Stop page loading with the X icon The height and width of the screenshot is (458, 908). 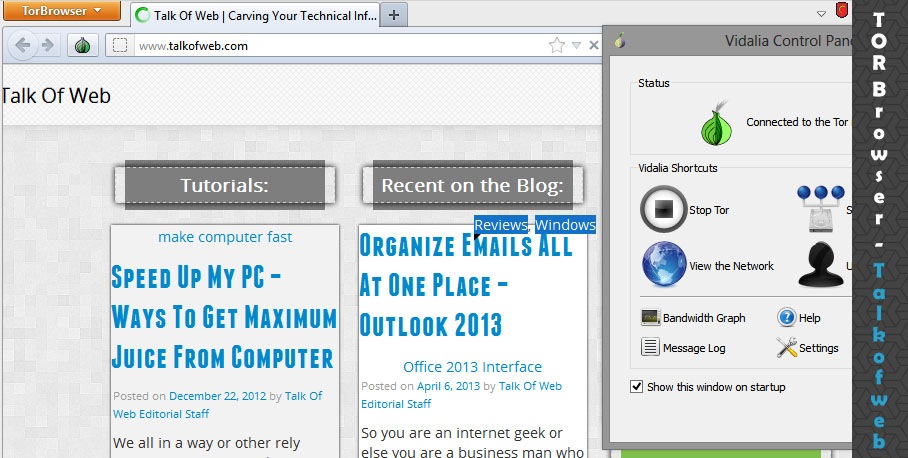coord(594,45)
